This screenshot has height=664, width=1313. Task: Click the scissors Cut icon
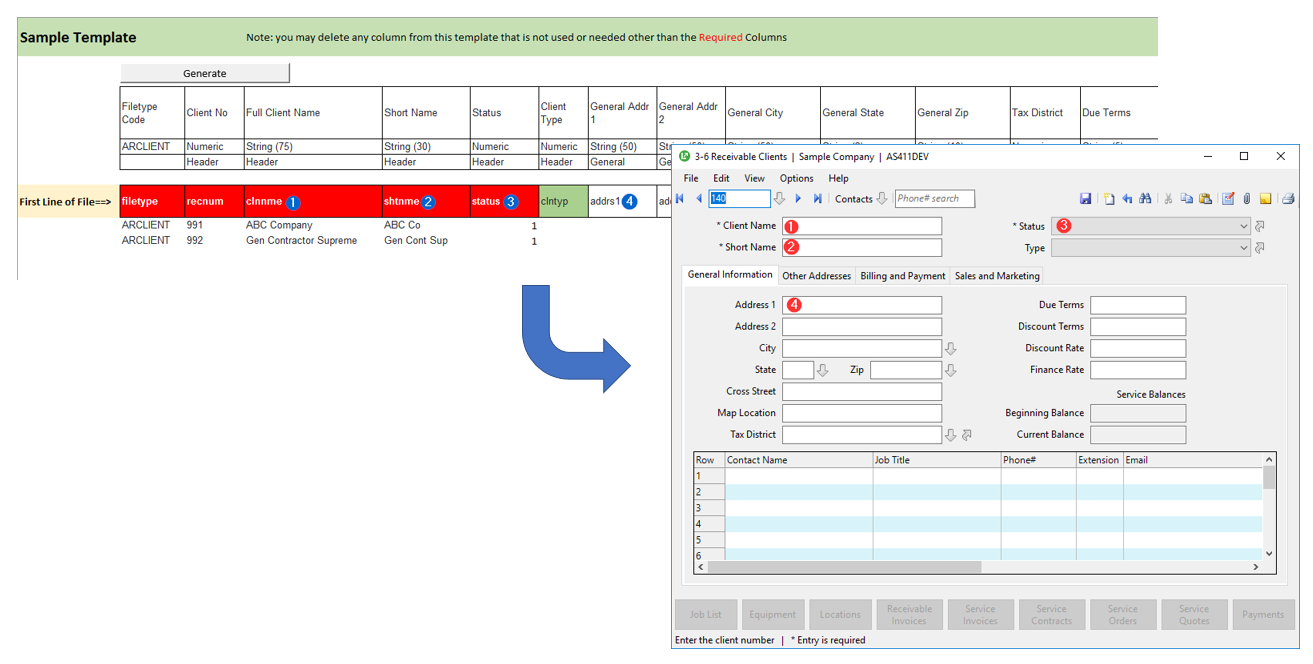(1168, 199)
